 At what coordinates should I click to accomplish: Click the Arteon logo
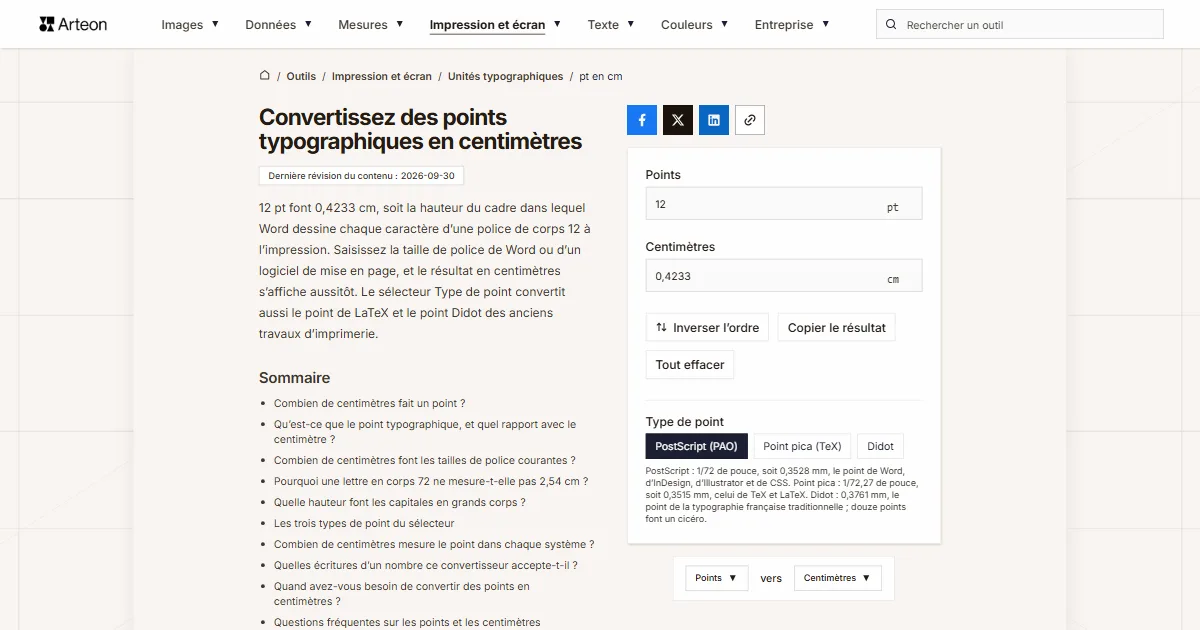click(x=73, y=24)
